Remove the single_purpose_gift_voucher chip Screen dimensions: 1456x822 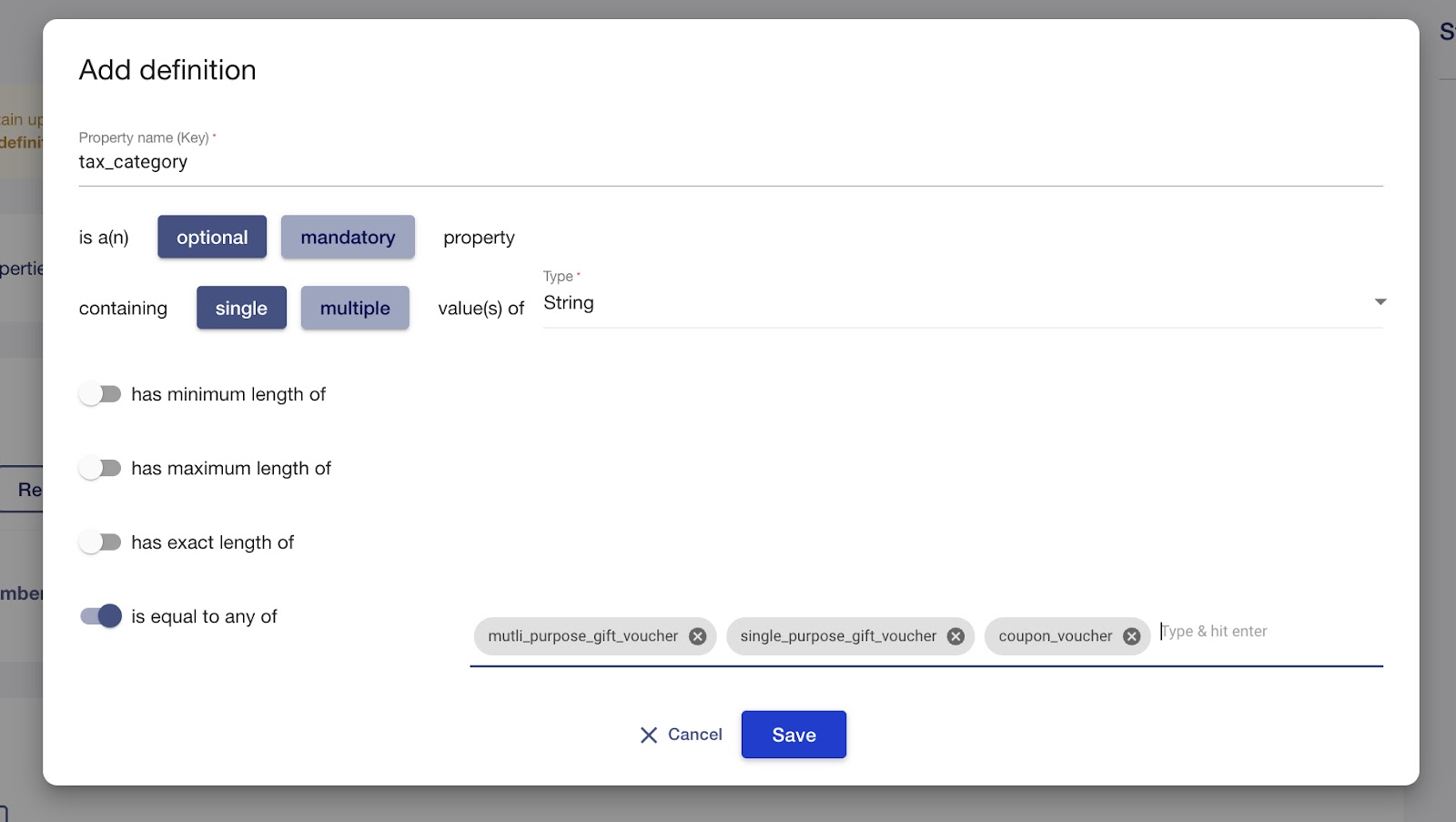(955, 636)
